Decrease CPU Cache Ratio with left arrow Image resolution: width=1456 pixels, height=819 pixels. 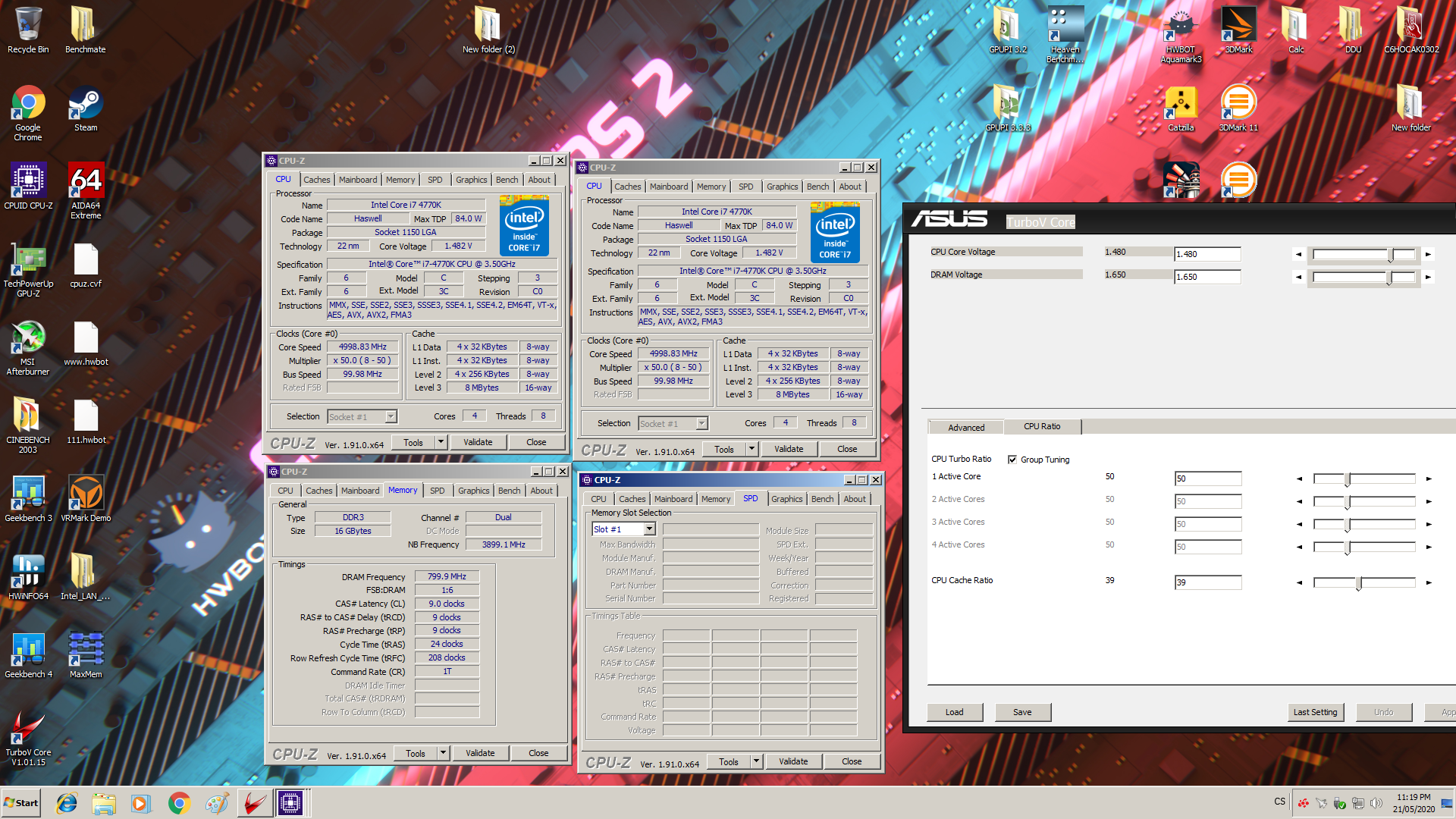click(1299, 582)
